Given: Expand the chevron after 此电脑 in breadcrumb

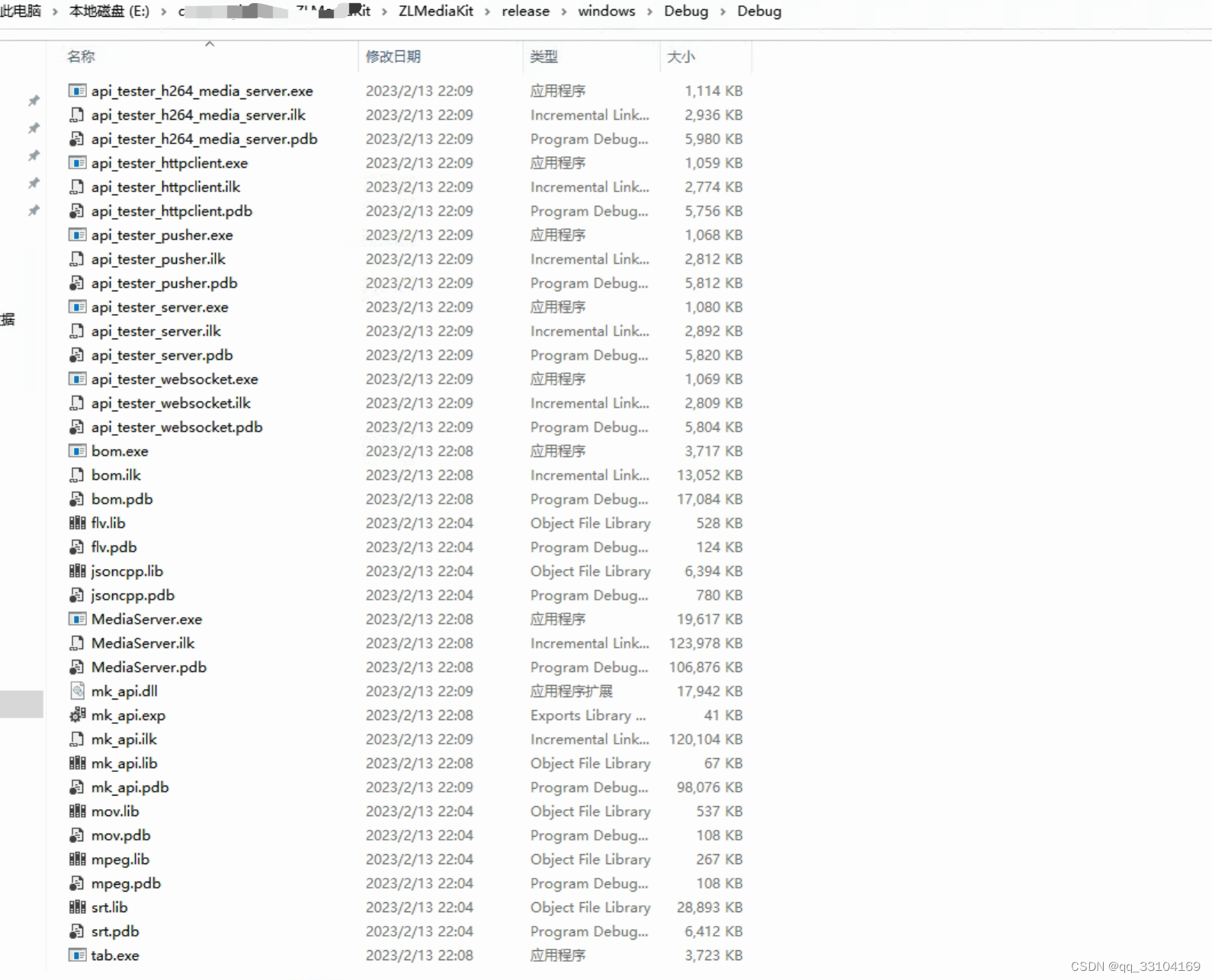Looking at the screenshot, I should [55, 11].
